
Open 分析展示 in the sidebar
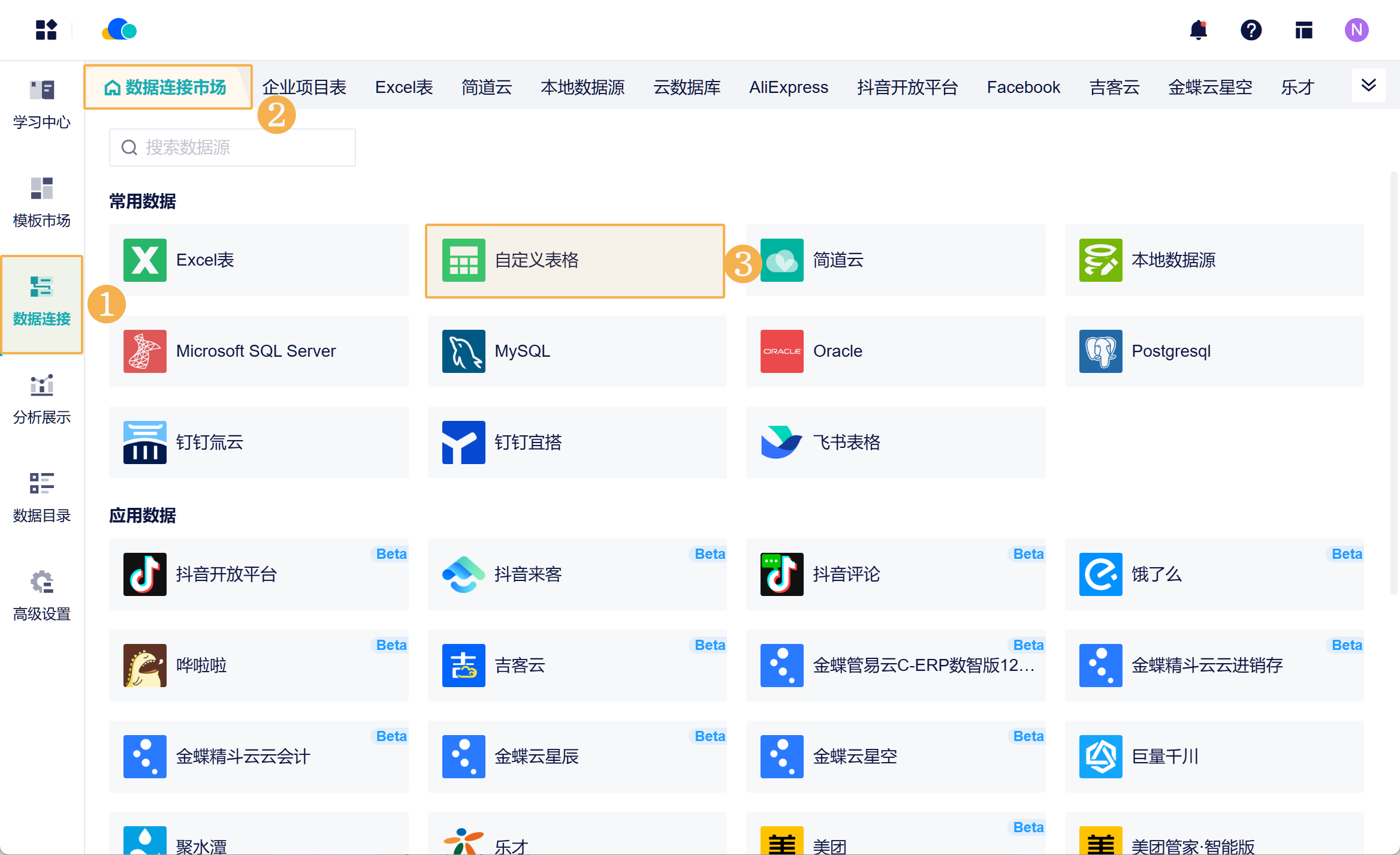tap(42, 400)
